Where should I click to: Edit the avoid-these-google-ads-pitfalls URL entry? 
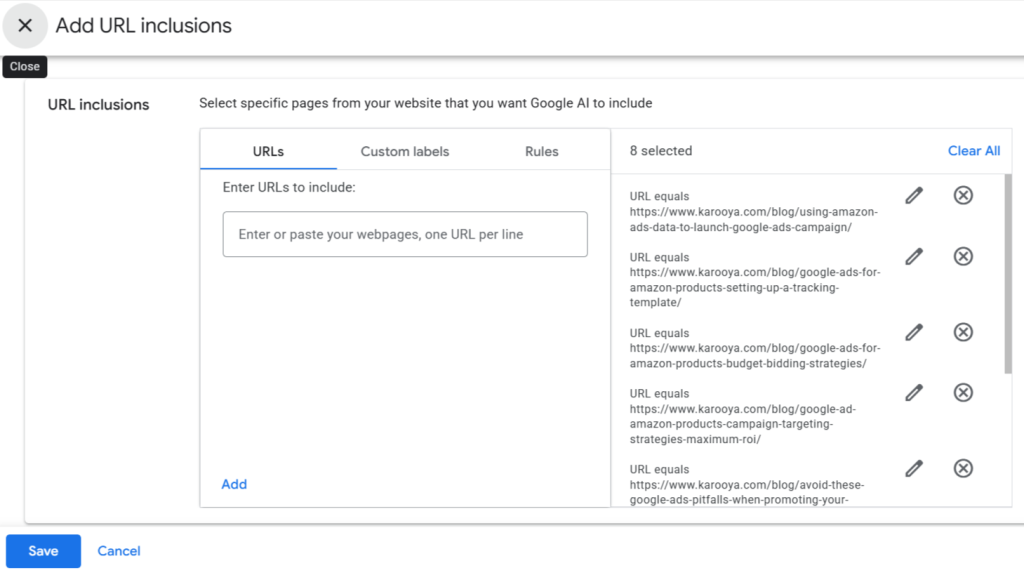pyautogui.click(x=914, y=468)
